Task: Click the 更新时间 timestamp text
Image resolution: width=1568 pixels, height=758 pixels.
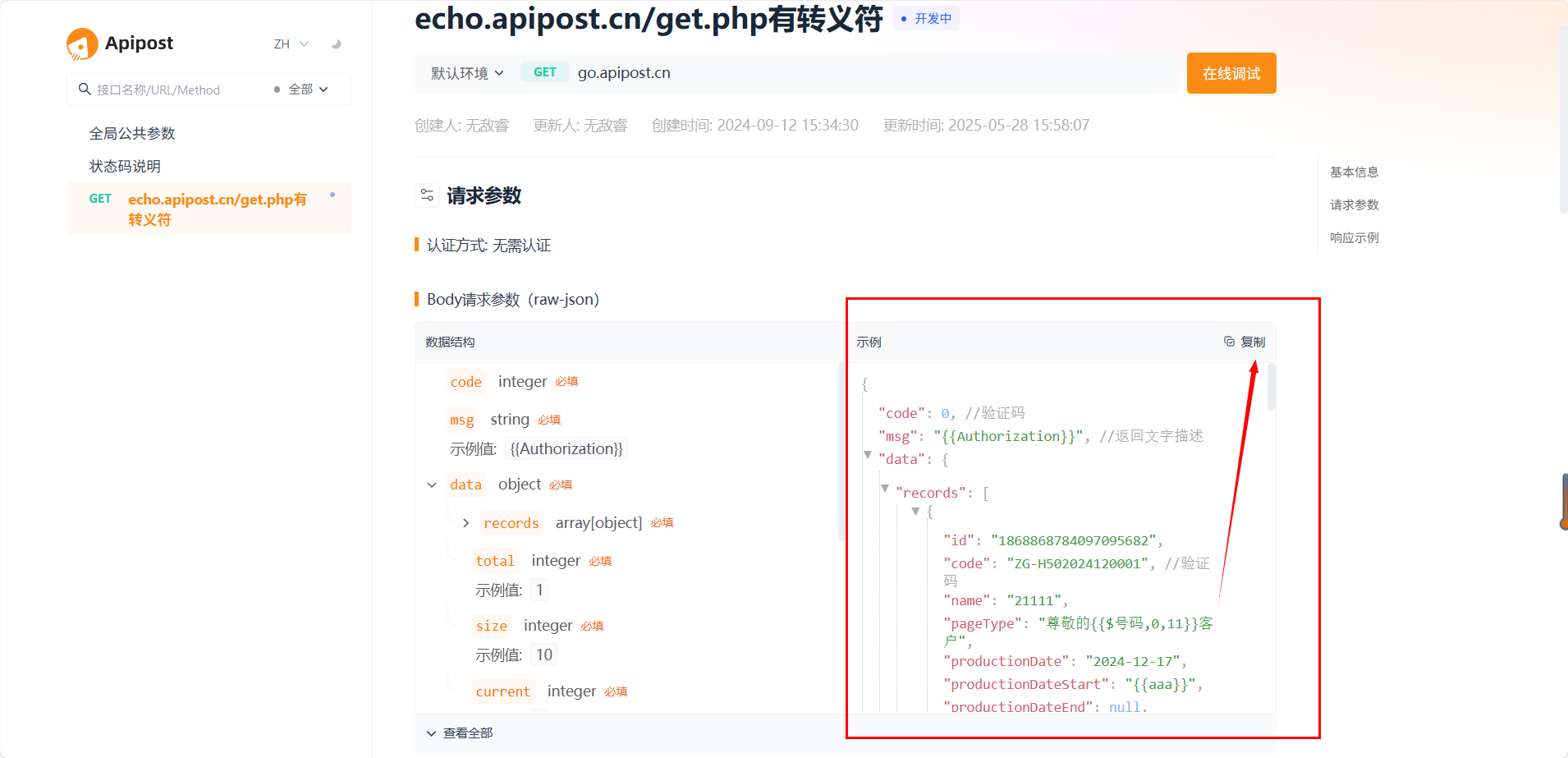Action: pyautogui.click(x=987, y=126)
